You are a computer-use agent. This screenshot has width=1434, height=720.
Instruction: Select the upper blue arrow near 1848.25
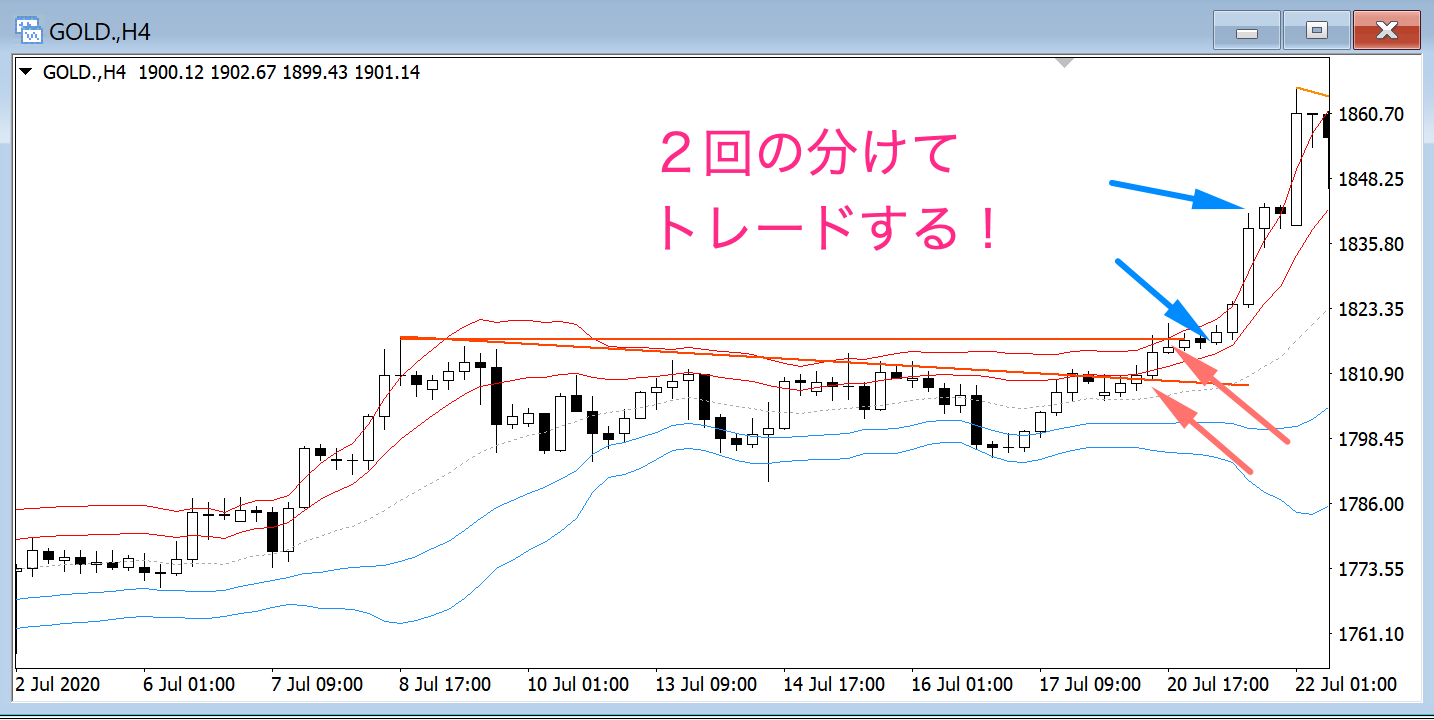[1178, 195]
